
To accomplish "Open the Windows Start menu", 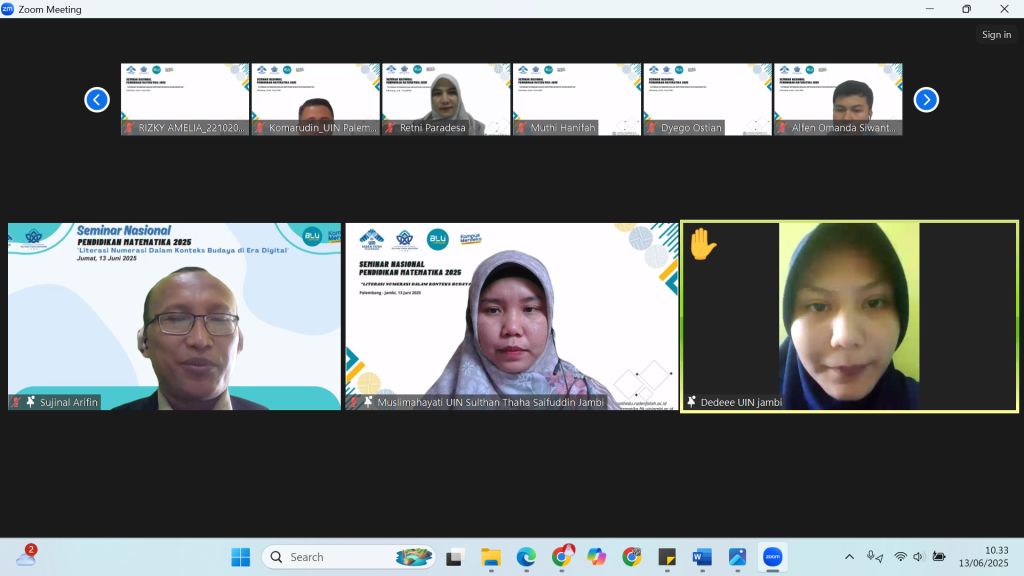I will point(241,557).
